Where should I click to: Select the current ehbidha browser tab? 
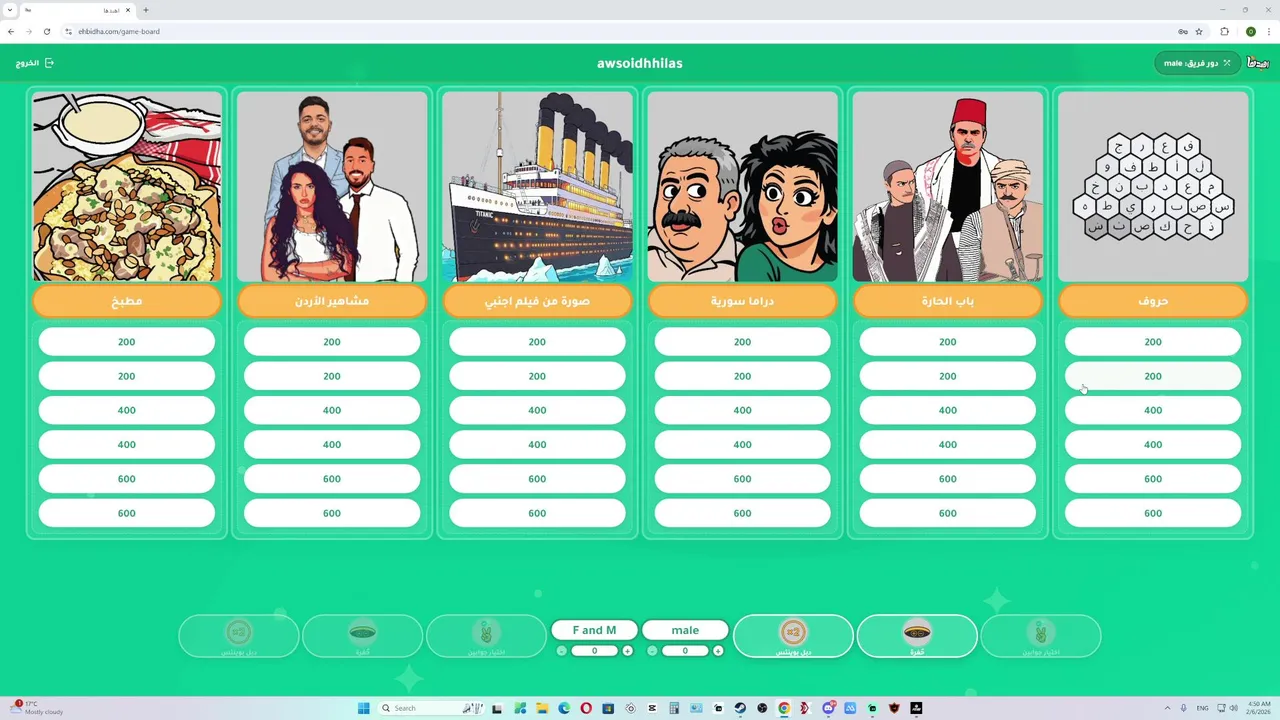[77, 10]
